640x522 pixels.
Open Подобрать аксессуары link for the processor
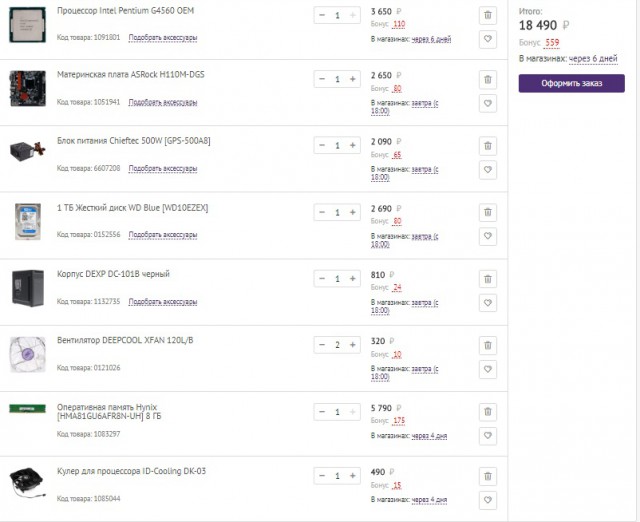coord(163,38)
